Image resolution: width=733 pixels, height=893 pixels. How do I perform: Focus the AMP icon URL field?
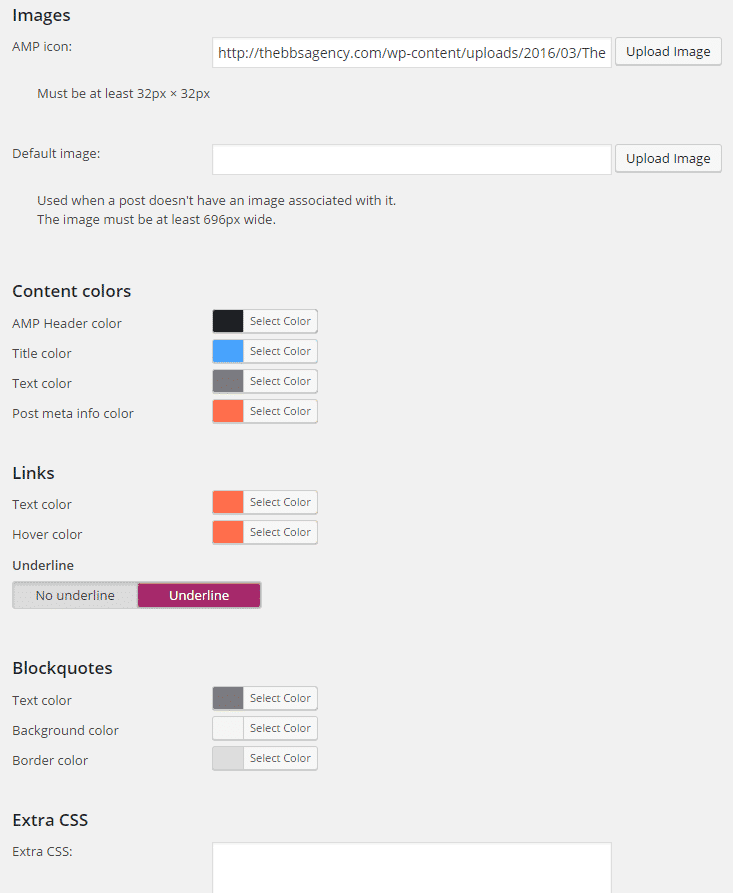coord(412,52)
